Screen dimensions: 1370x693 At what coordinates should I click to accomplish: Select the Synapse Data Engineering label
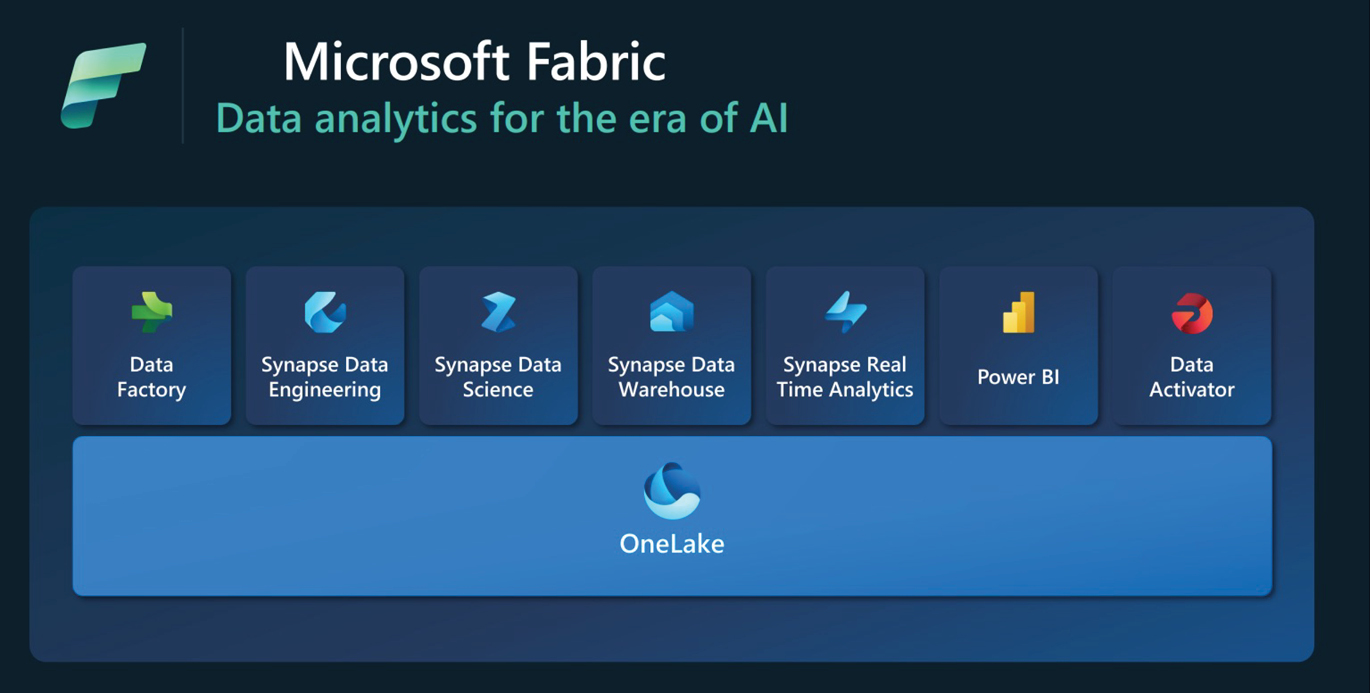tap(325, 377)
